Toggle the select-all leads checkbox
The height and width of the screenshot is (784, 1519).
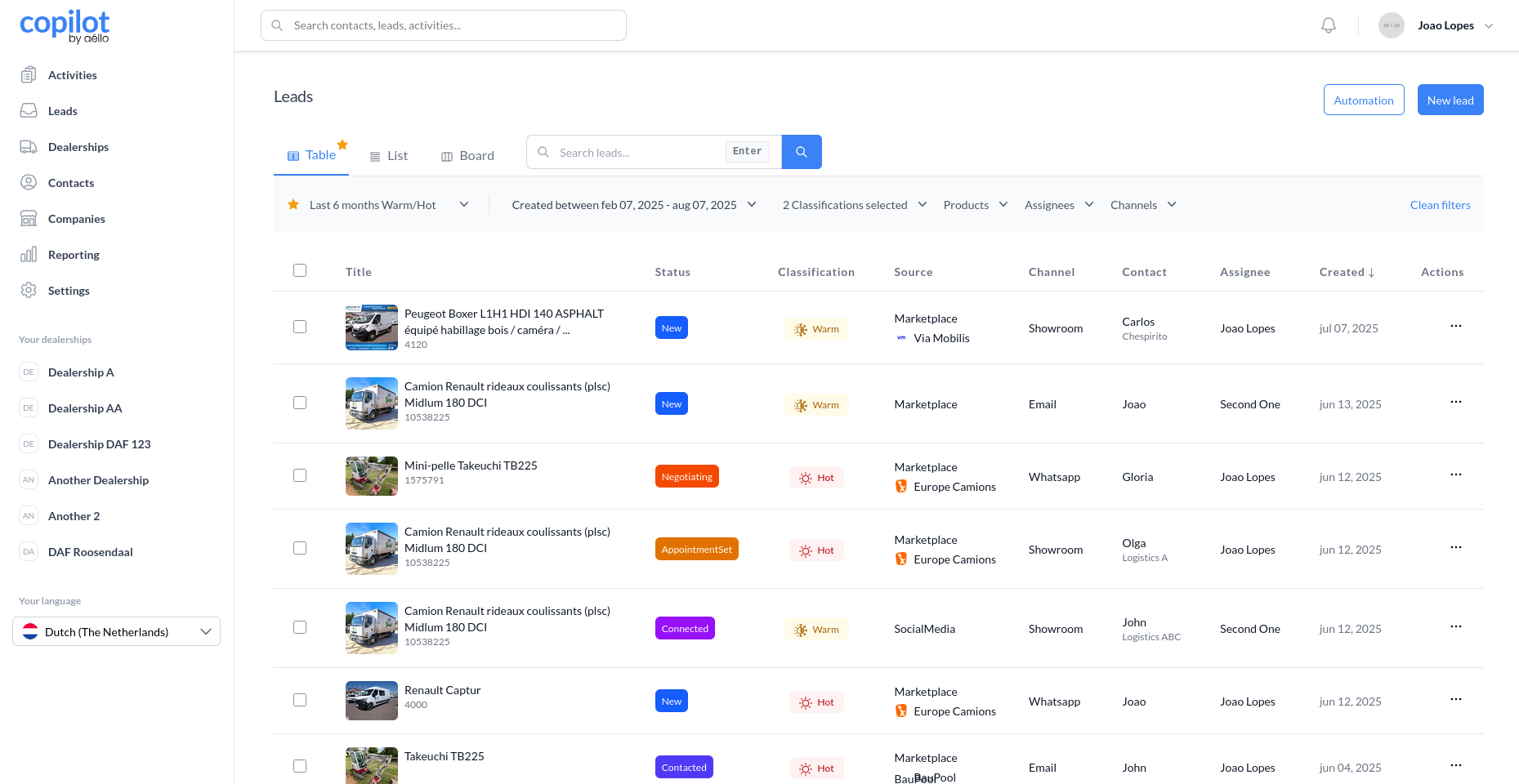point(300,270)
